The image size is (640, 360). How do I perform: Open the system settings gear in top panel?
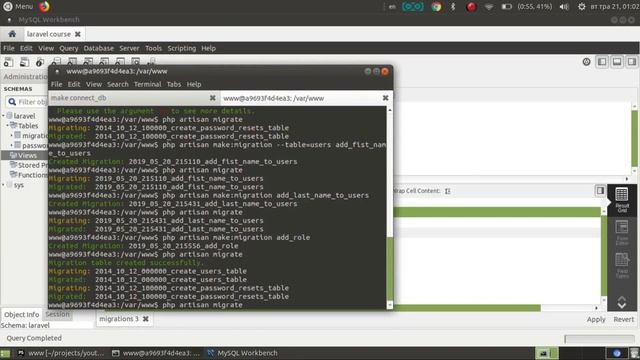pyautogui.click(x=581, y=7)
